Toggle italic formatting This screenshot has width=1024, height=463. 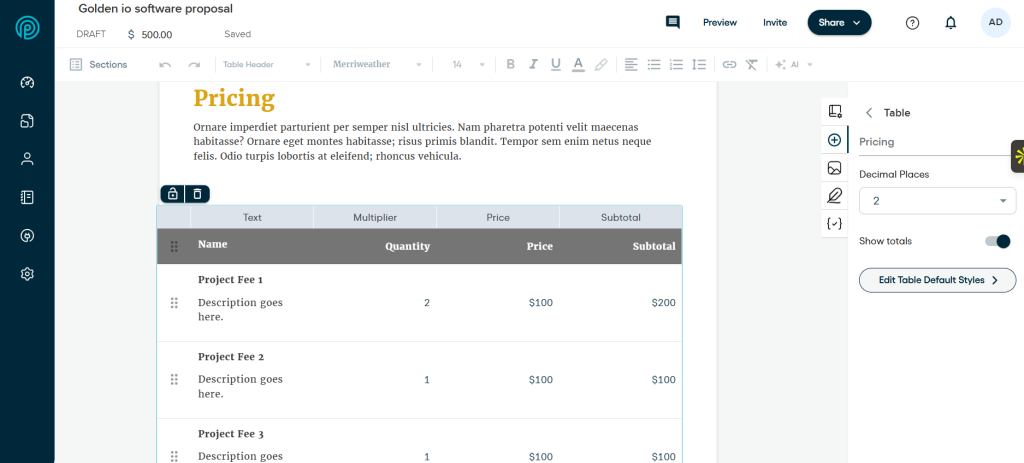pos(534,64)
